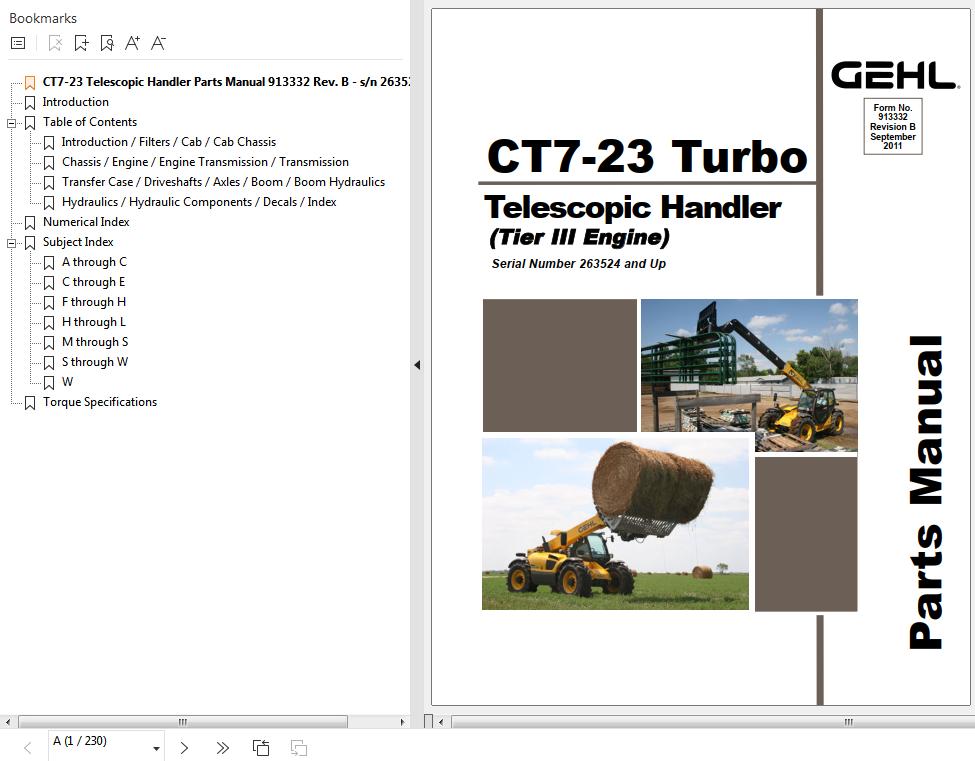The height and width of the screenshot is (761, 975).
Task: Click the 'Telescopic Handler' heading
Action: tap(632, 207)
